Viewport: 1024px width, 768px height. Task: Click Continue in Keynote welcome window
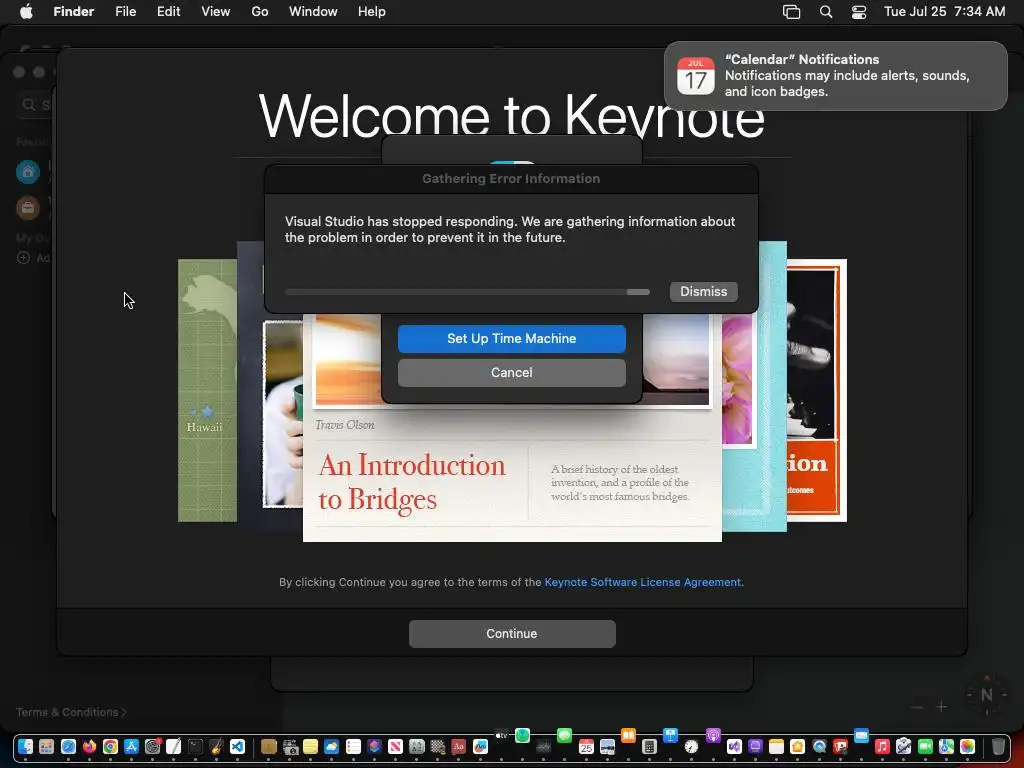[x=512, y=633]
